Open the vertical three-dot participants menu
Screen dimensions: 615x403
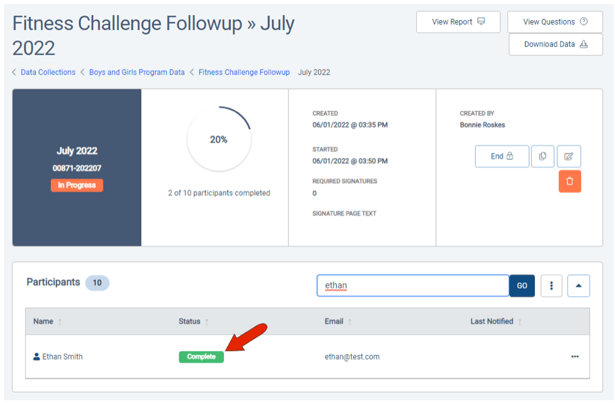(551, 286)
